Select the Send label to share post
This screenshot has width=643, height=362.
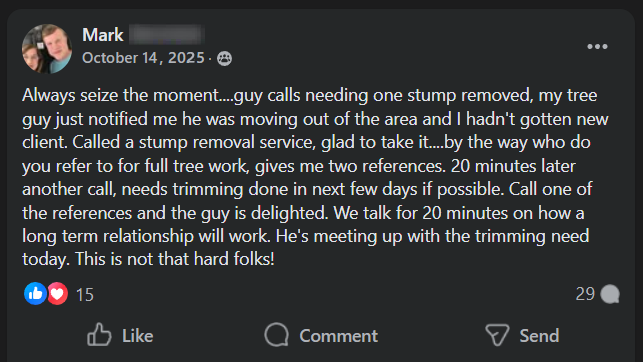click(539, 336)
